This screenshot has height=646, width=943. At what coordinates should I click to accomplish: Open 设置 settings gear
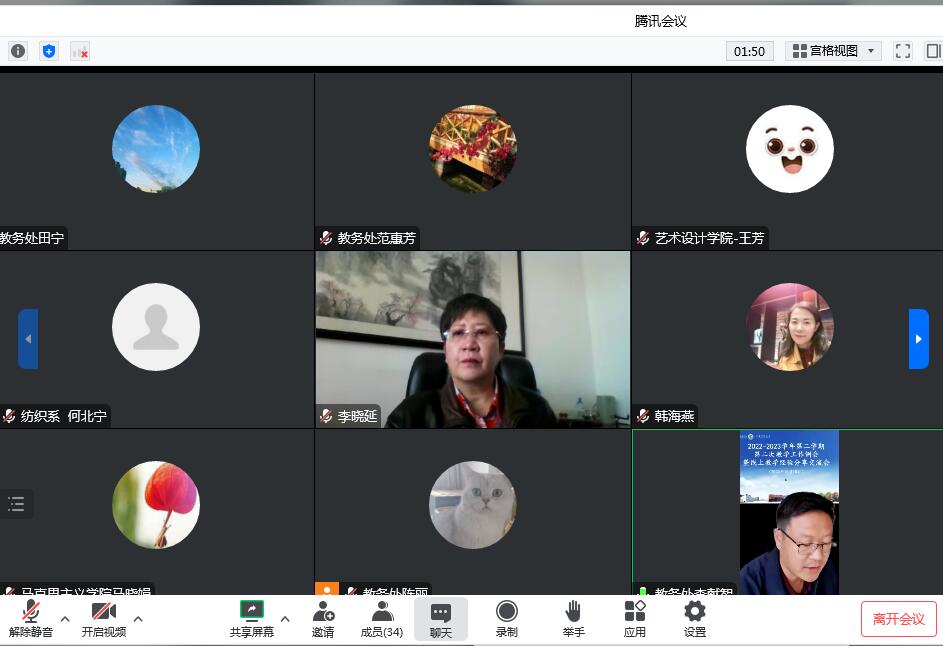(x=695, y=619)
